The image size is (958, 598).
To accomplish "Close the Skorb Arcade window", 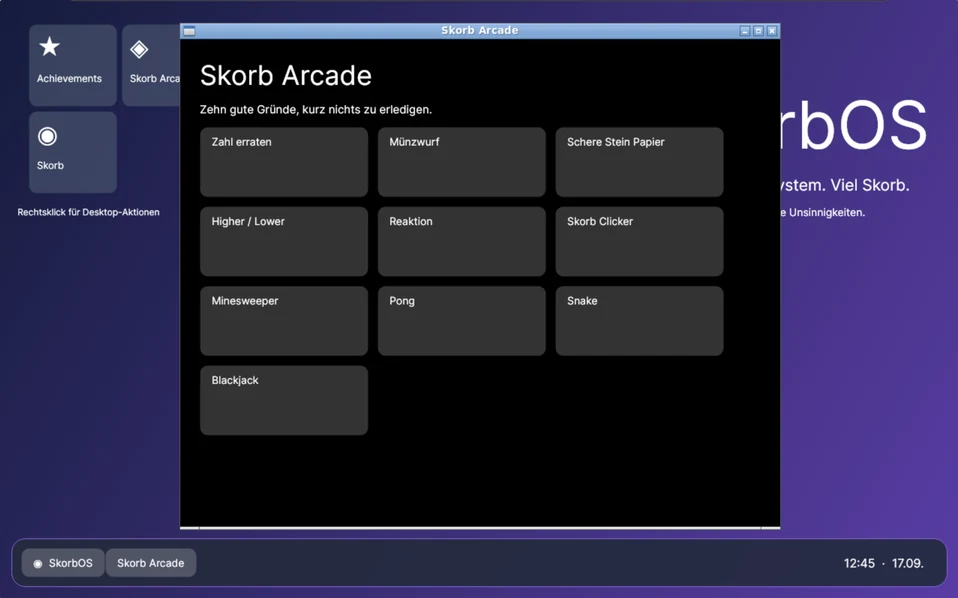I will pyautogui.click(x=772, y=31).
